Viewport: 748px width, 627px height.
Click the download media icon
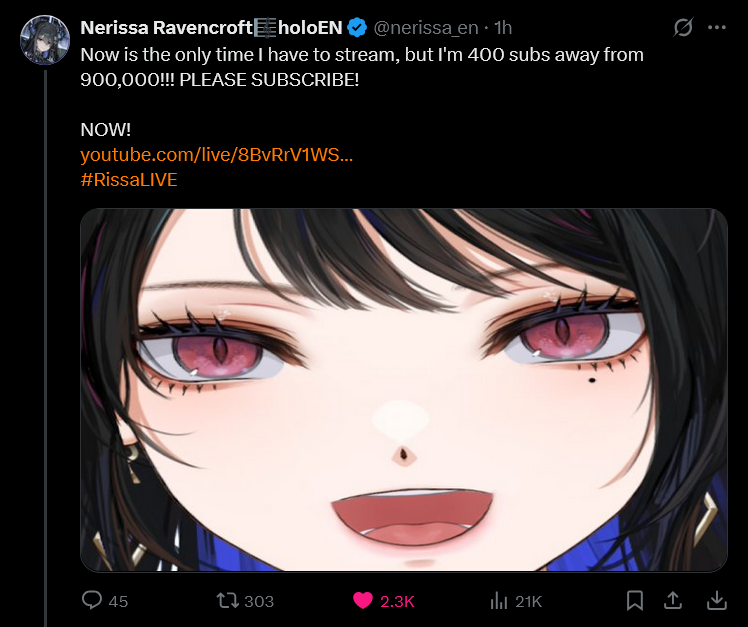(x=717, y=601)
